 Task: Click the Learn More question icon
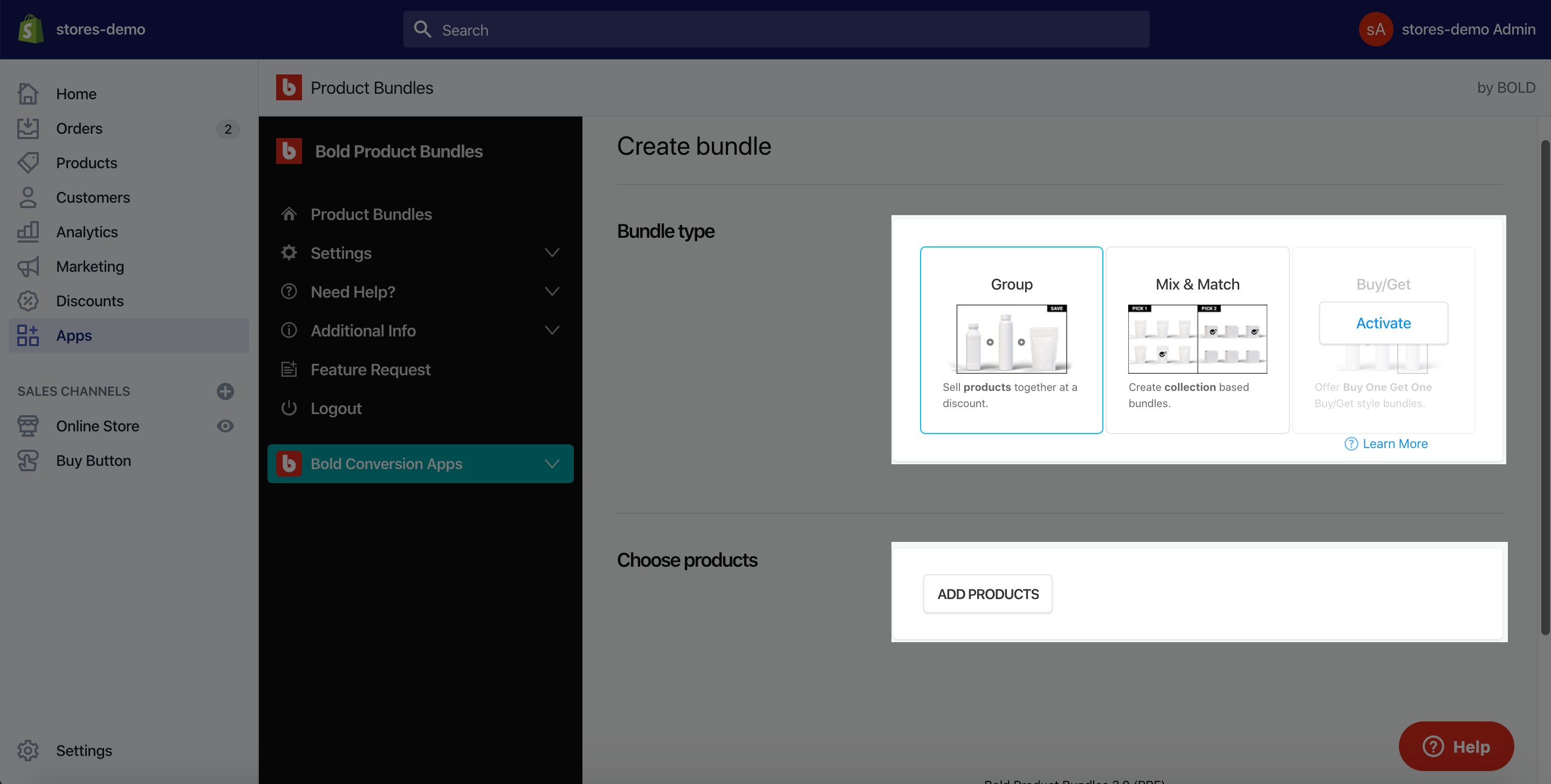(1351, 444)
